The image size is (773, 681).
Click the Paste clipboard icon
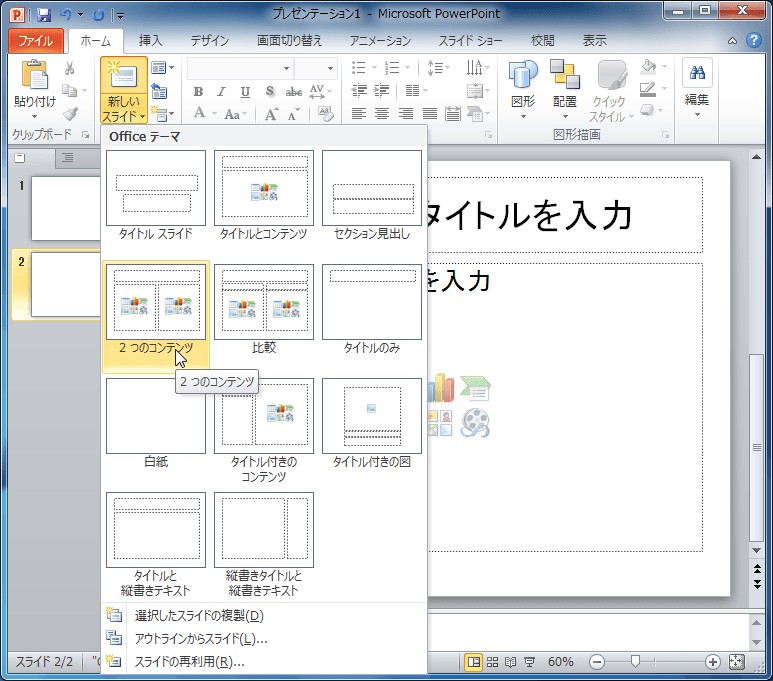coord(34,75)
